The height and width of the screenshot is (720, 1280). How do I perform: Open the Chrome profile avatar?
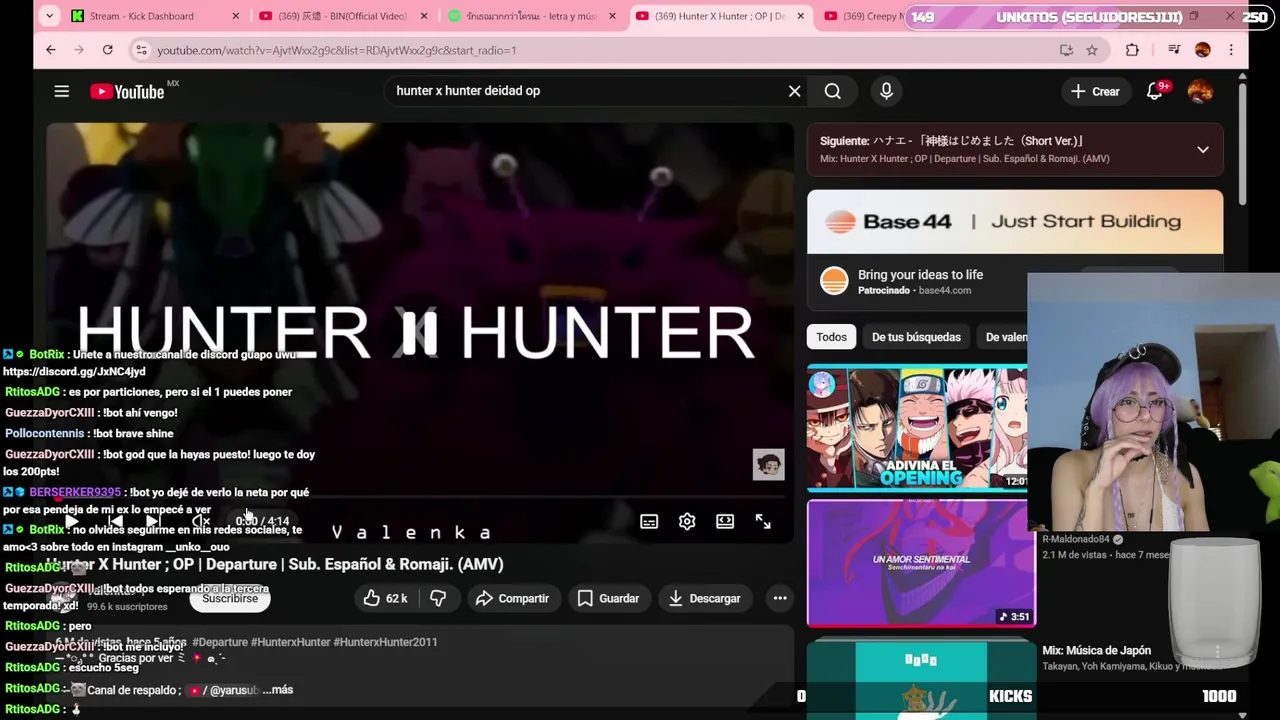pyautogui.click(x=1202, y=50)
